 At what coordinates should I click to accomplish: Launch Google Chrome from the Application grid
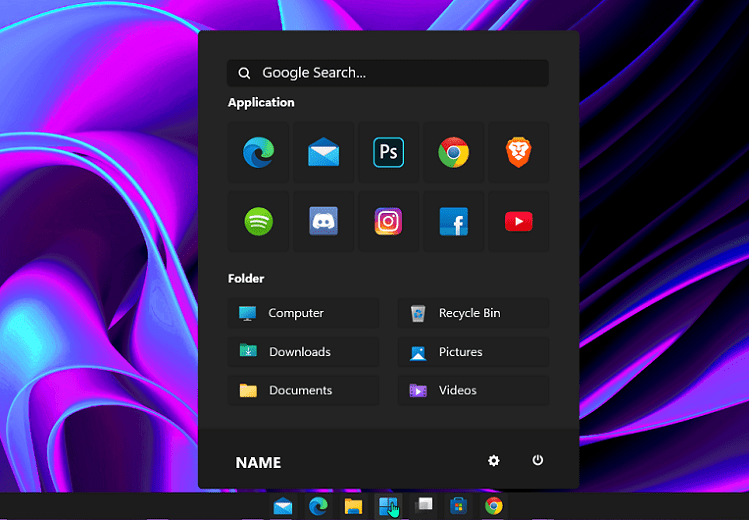453,152
